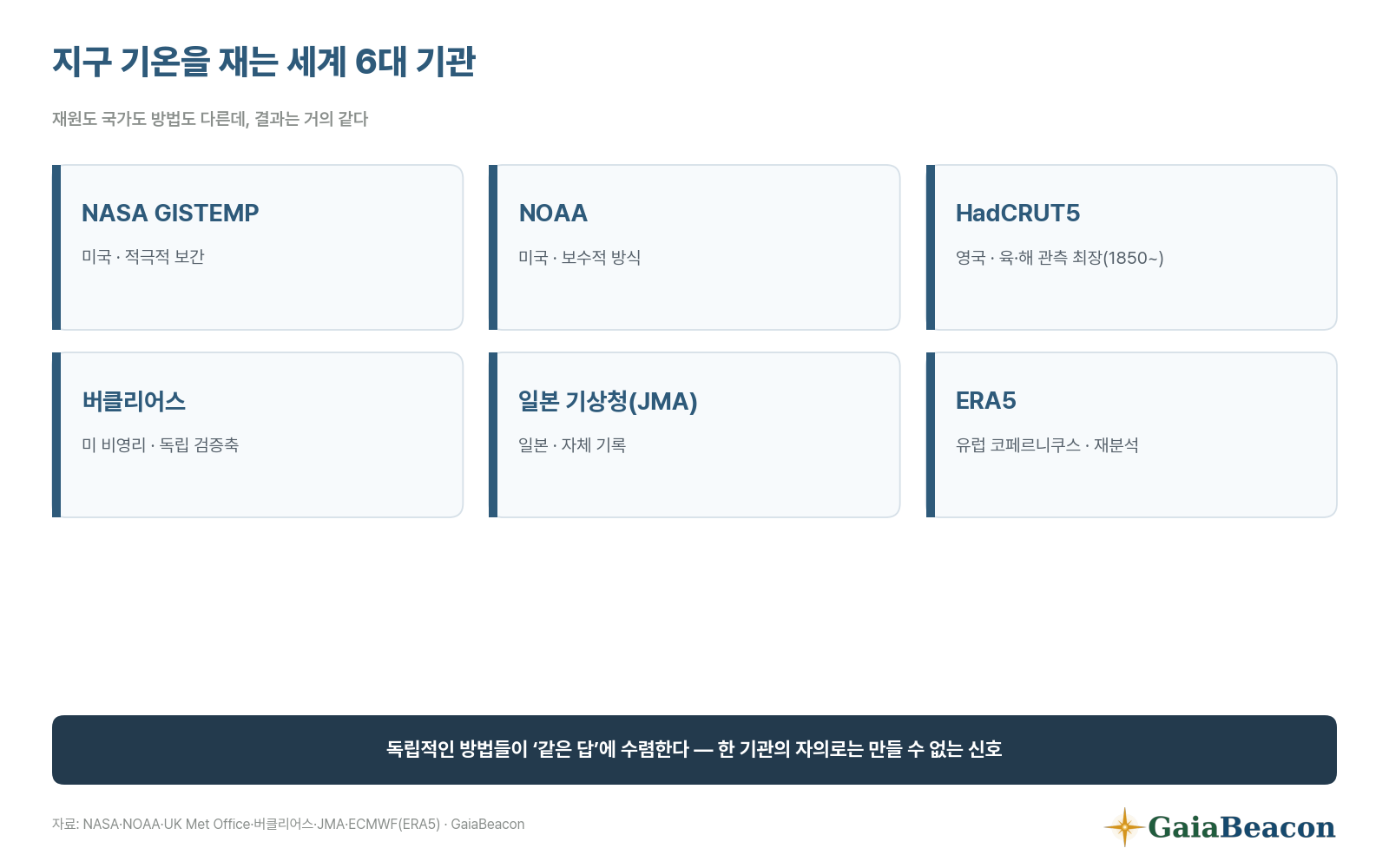
Task: Click the title 지구 기온을 재는 세계 6대 기관
Action: click(264, 62)
